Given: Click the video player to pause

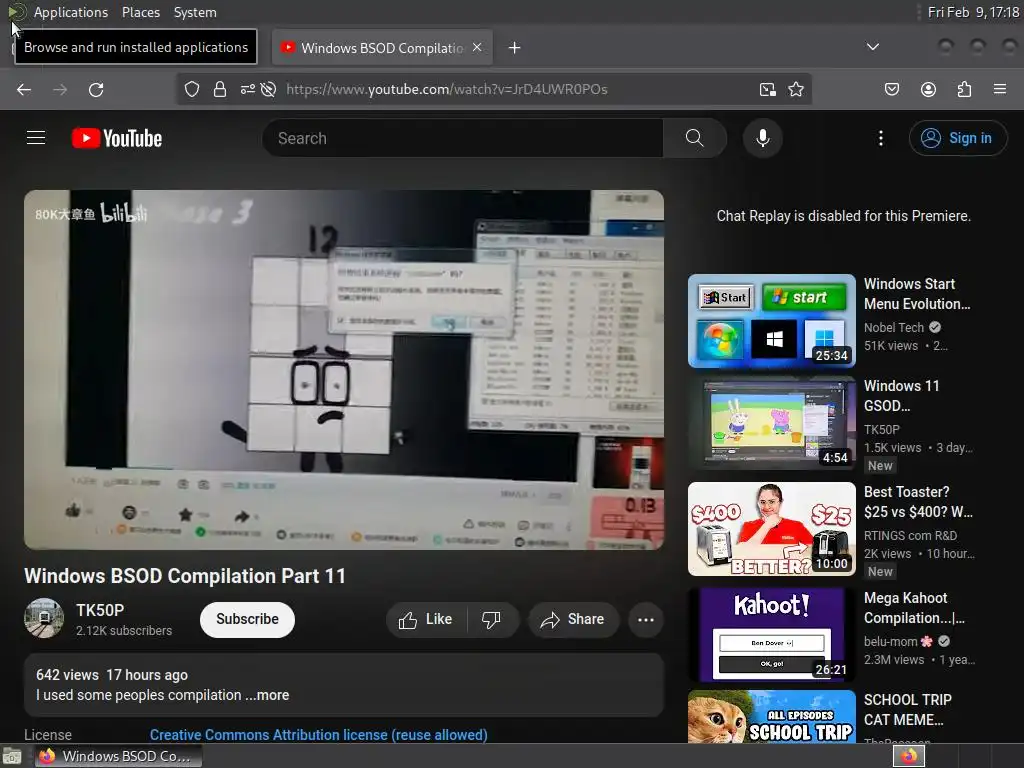Looking at the screenshot, I should tap(344, 370).
